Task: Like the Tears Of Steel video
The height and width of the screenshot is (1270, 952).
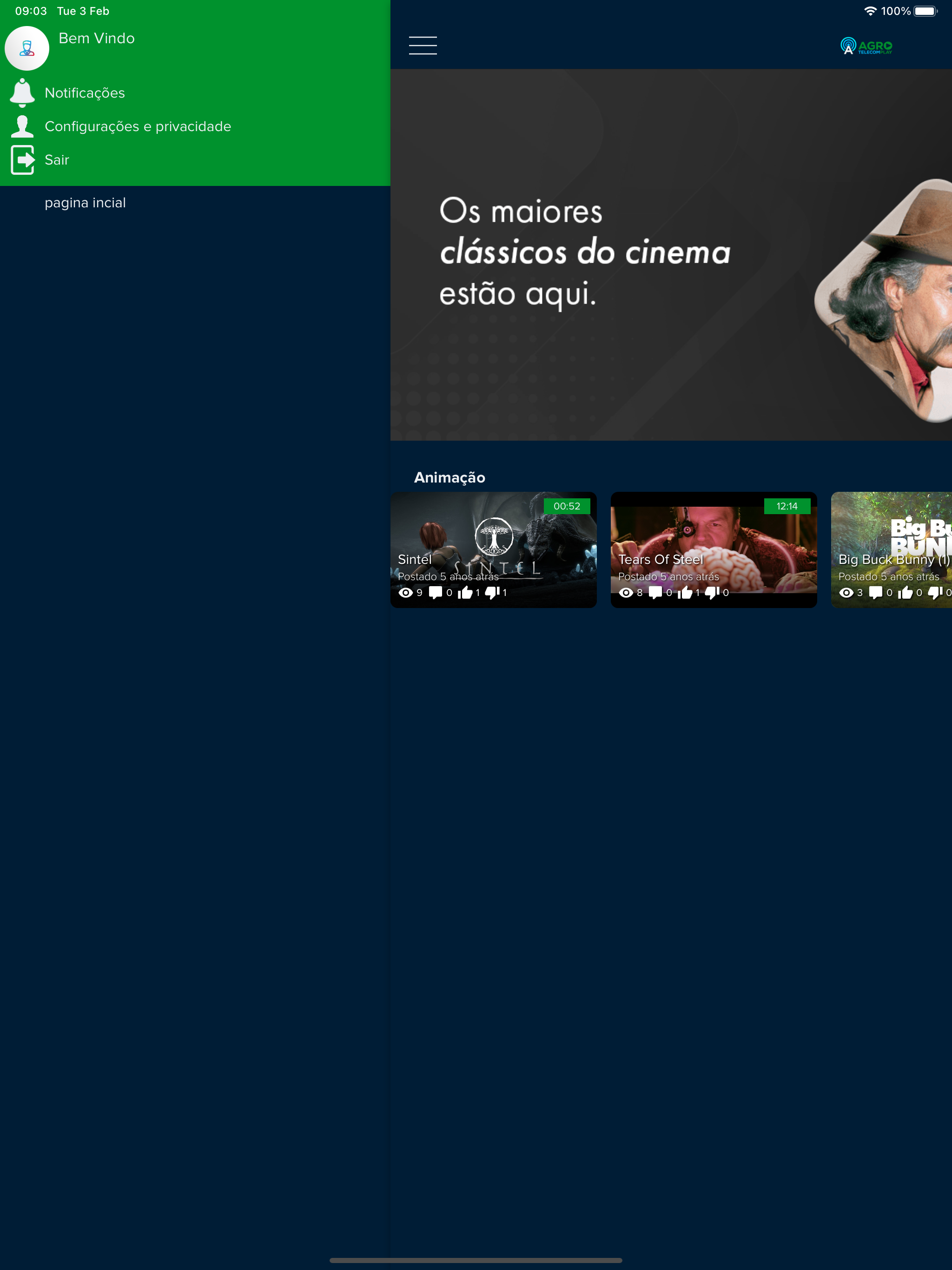Action: click(684, 593)
